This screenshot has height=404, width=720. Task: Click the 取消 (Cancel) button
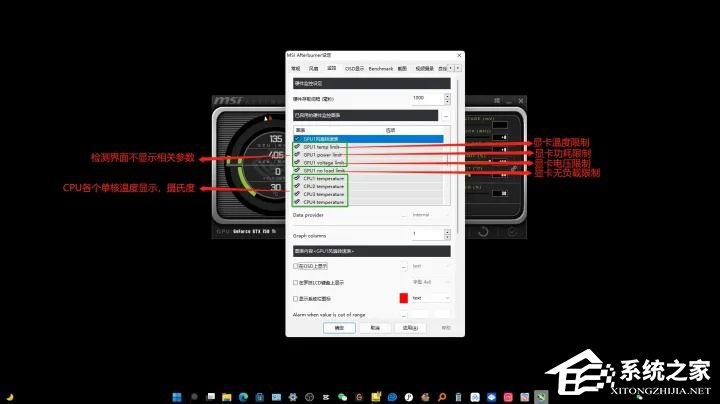pos(375,328)
